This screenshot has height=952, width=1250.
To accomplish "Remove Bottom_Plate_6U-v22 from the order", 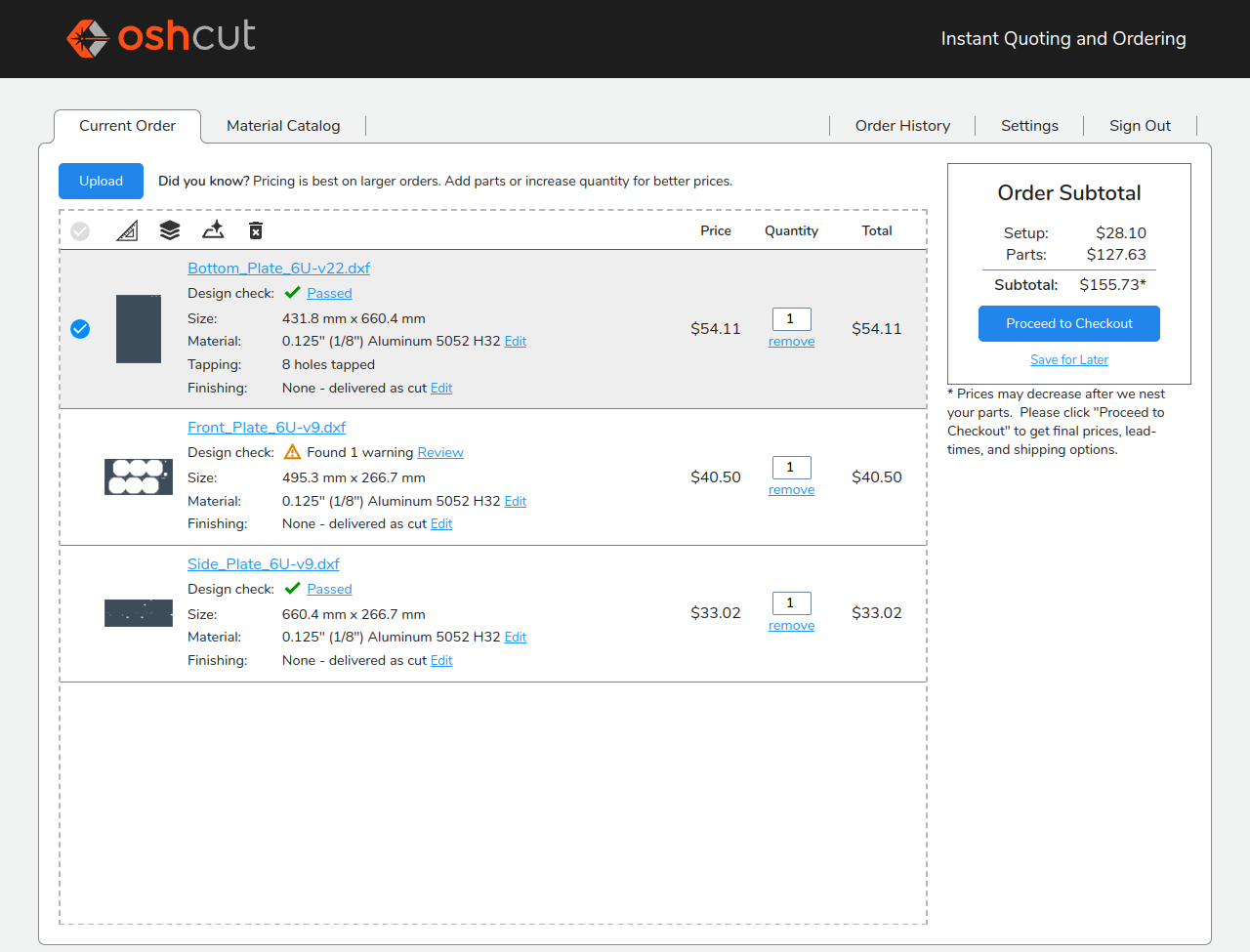I will pyautogui.click(x=791, y=342).
